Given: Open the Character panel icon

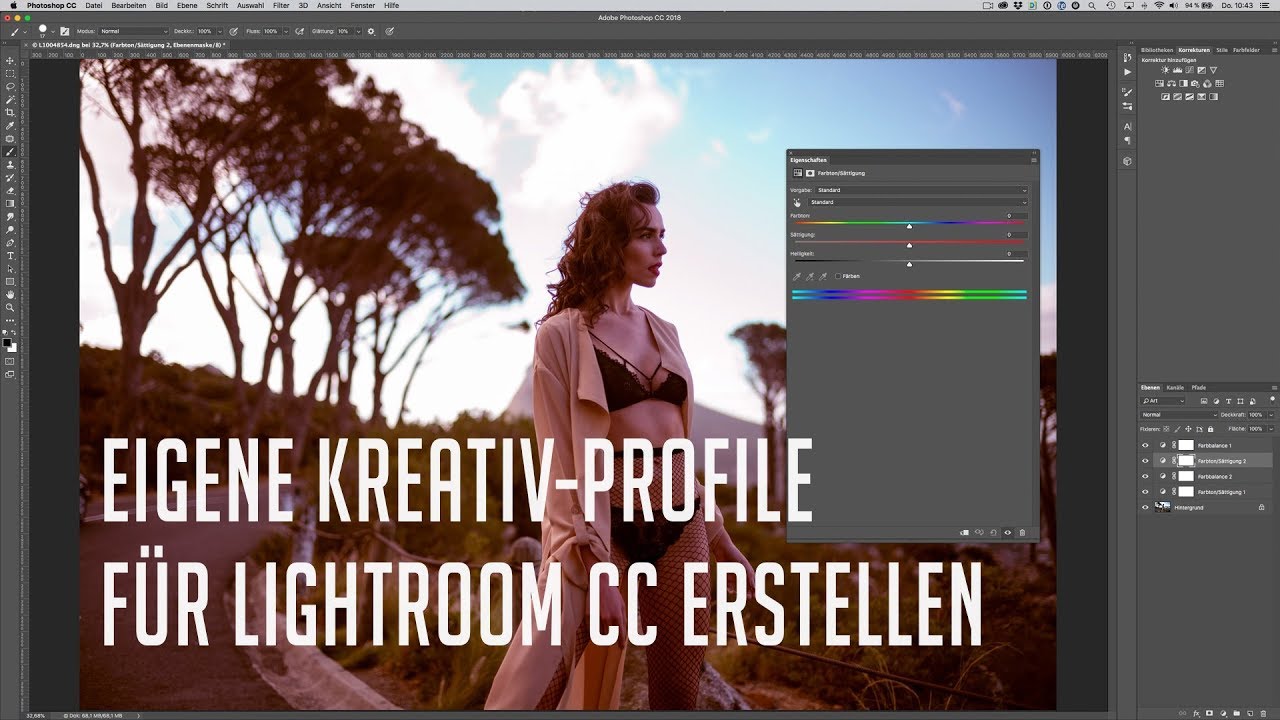Looking at the screenshot, I should 1127,127.
